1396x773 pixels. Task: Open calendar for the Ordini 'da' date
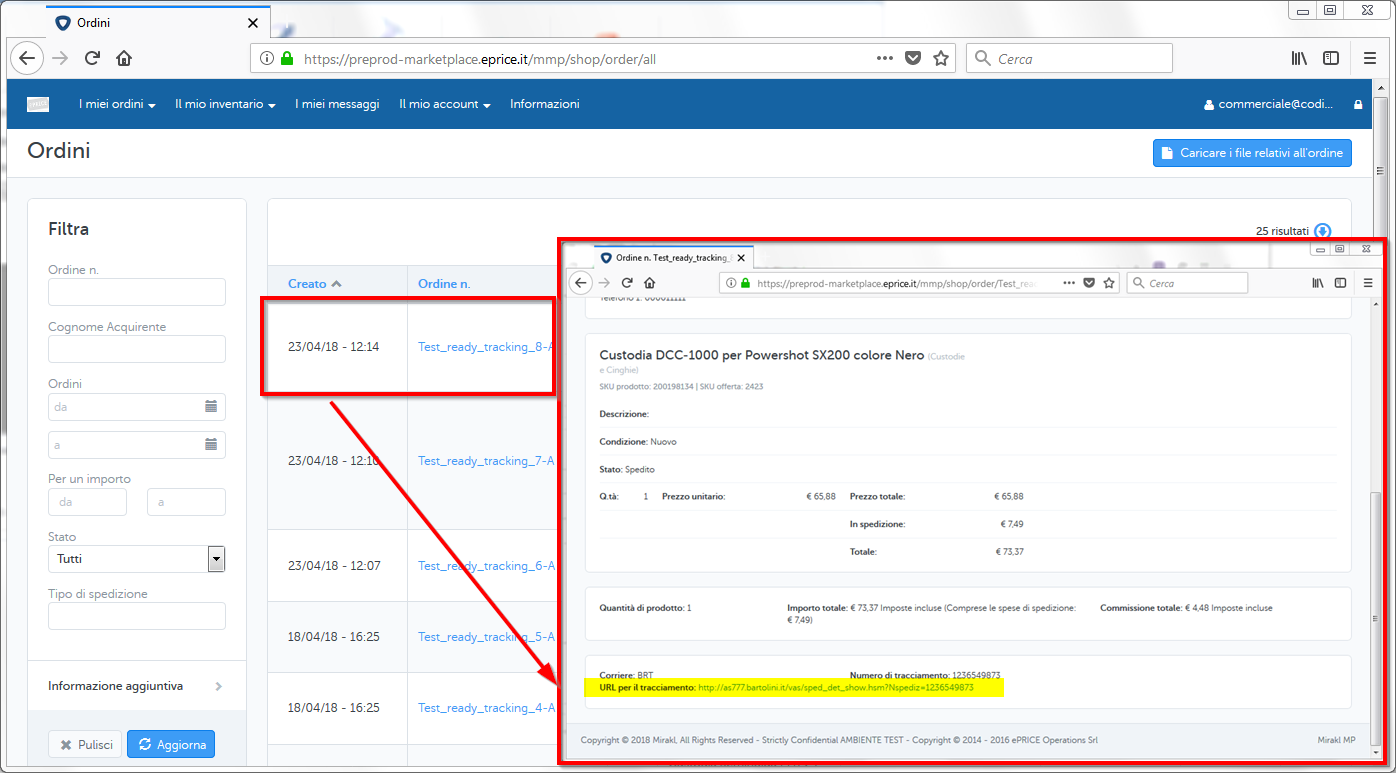tap(211, 406)
